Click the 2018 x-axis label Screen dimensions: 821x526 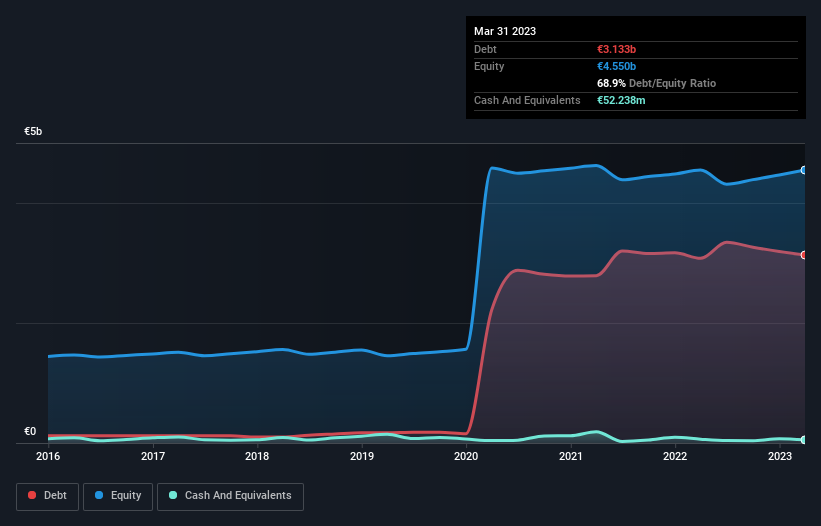[x=257, y=456]
